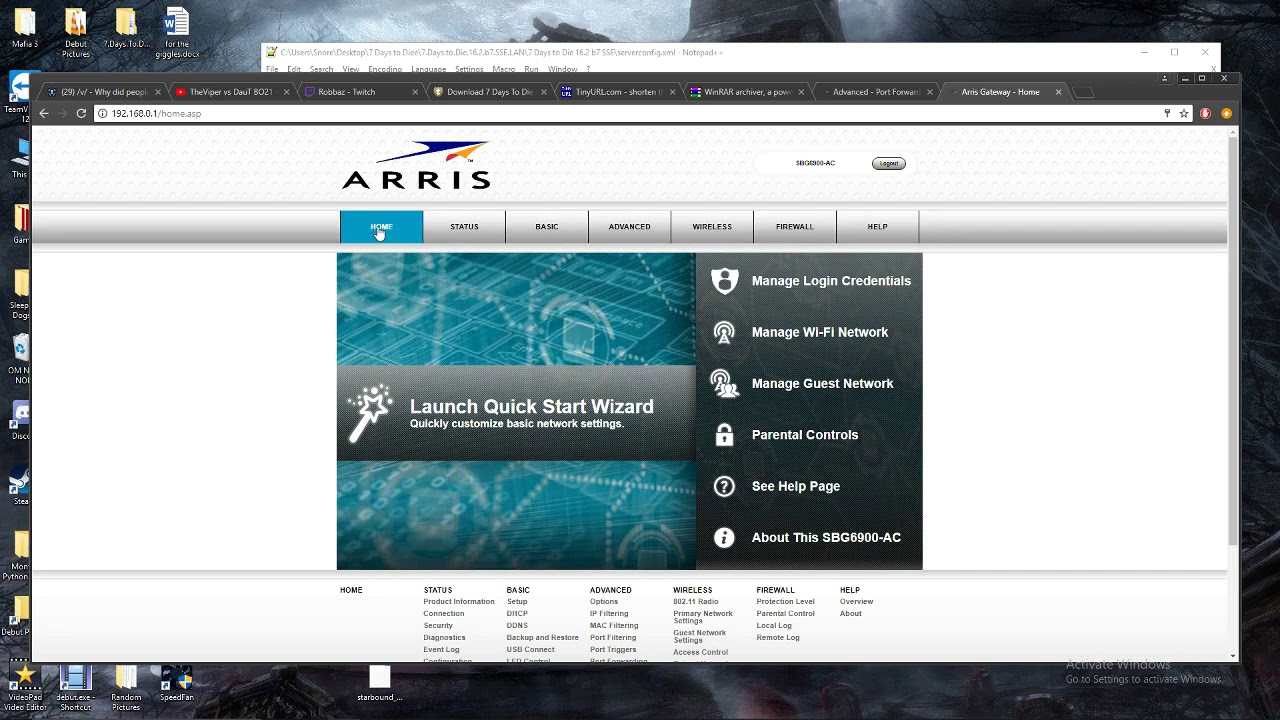Open the Manage Login Credentials shield icon

(724, 281)
